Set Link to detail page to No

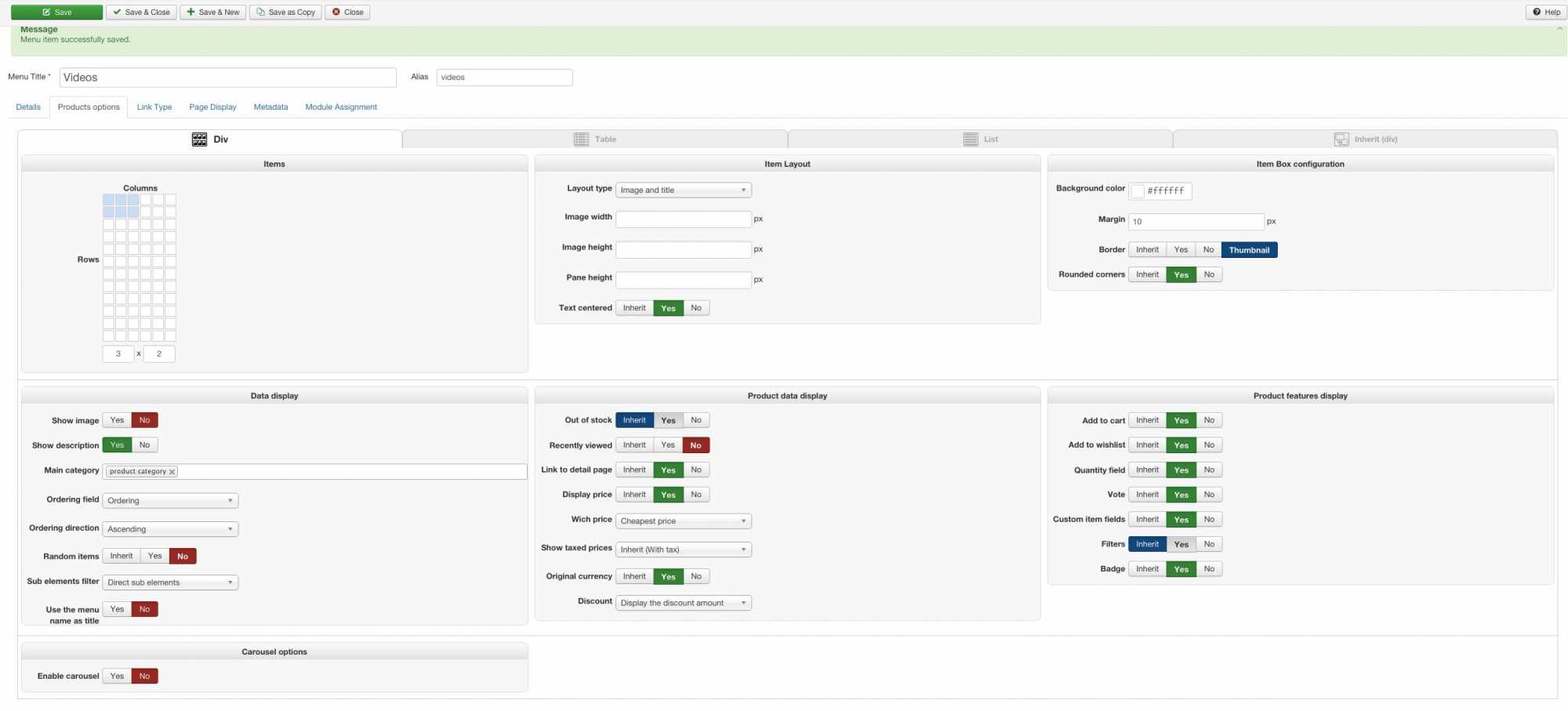pos(696,470)
